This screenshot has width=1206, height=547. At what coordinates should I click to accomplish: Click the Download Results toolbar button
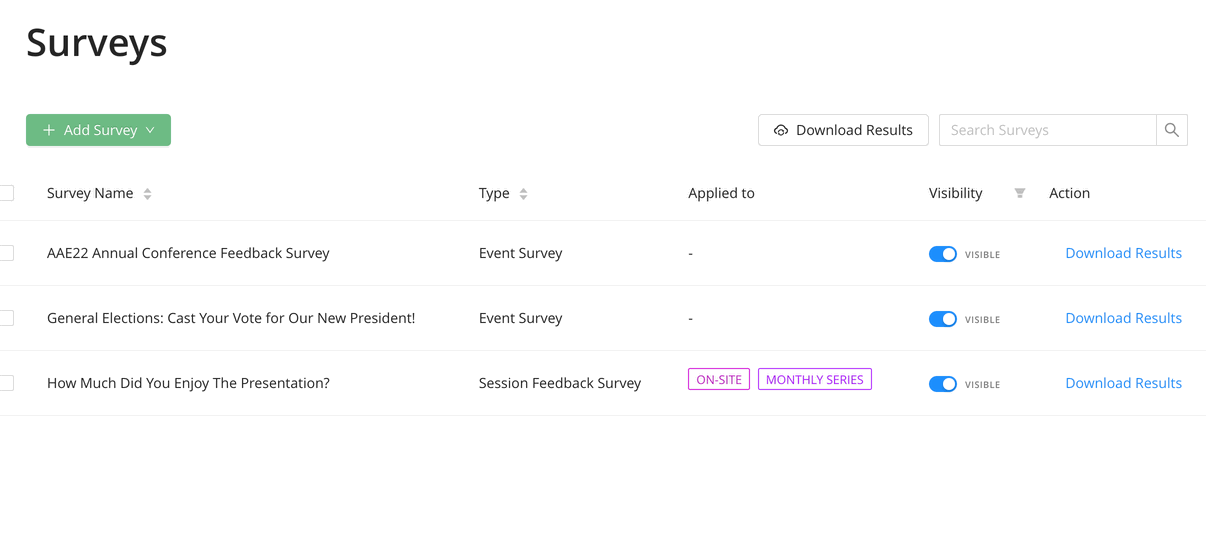(x=843, y=130)
